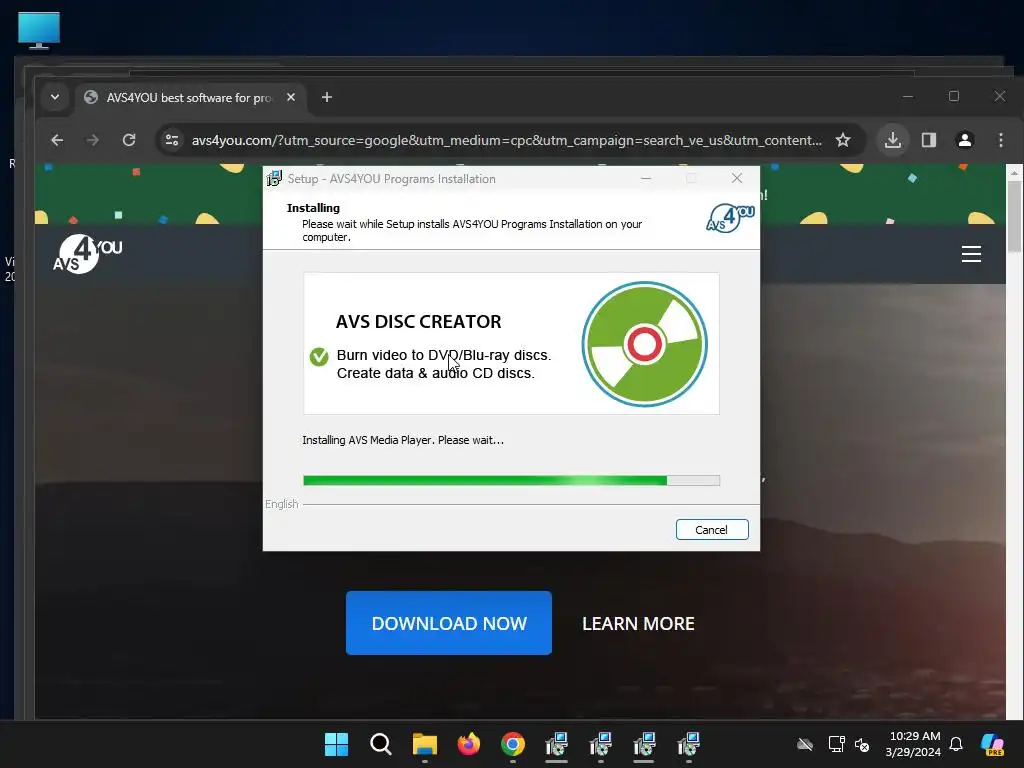This screenshot has height=768, width=1024.
Task: Toggle Chrome side panel
Action: [x=929, y=140]
